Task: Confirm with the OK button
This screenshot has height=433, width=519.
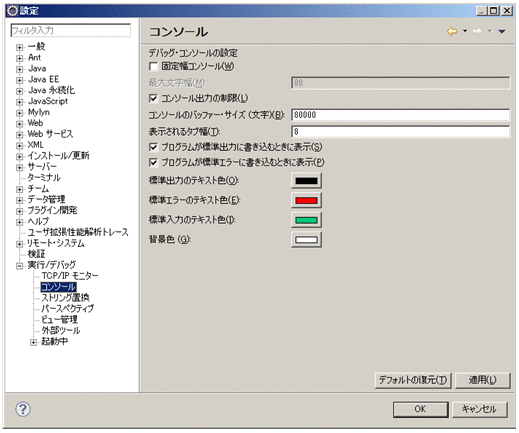Action: 420,409
